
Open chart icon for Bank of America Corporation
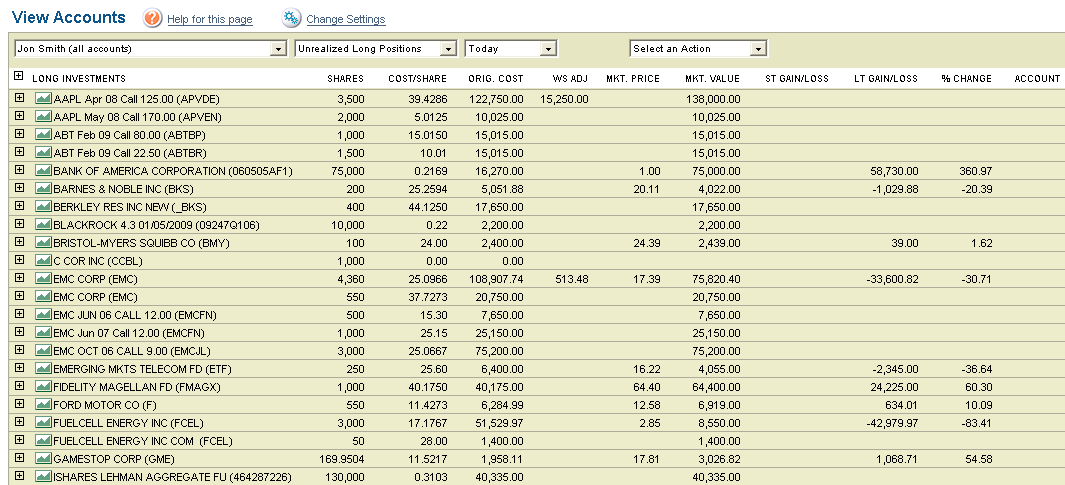(x=43, y=171)
